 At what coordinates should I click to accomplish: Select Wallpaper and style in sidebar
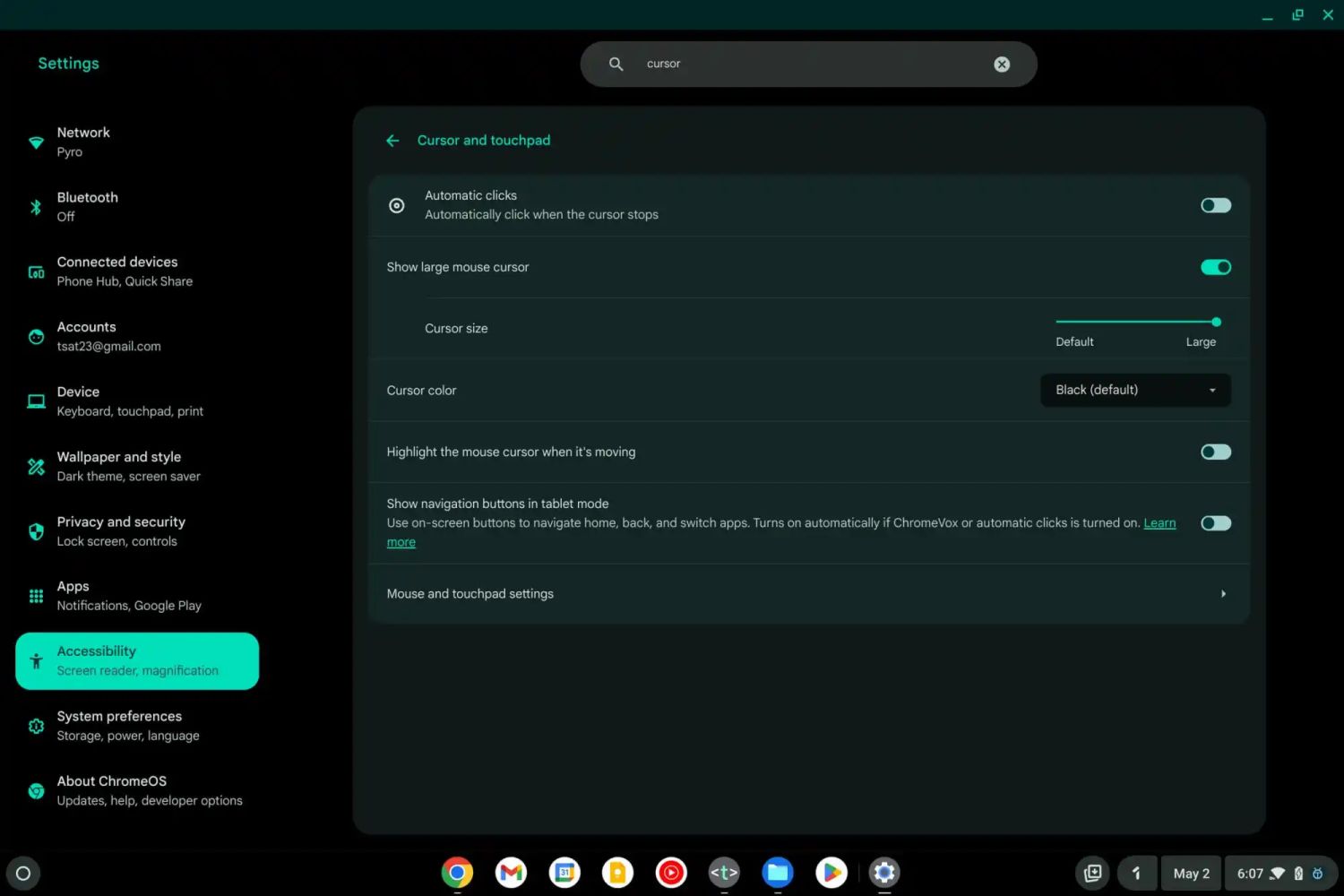(118, 467)
